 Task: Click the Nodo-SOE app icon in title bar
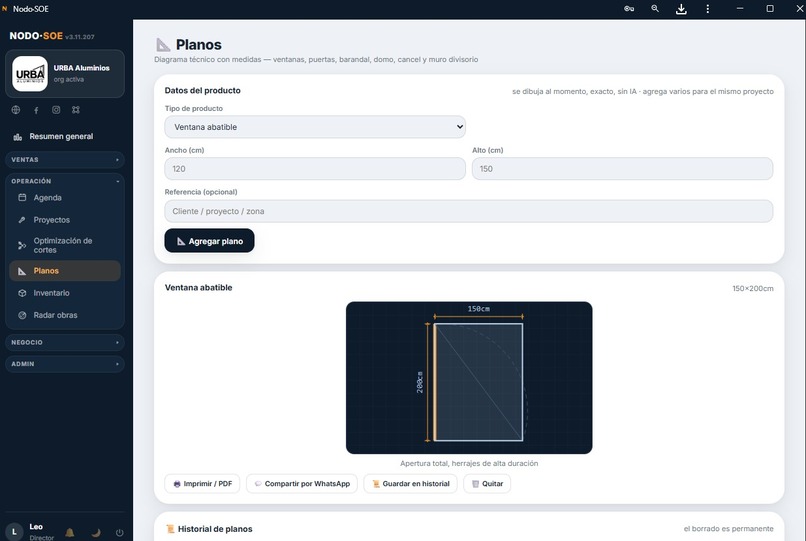coord(5,9)
